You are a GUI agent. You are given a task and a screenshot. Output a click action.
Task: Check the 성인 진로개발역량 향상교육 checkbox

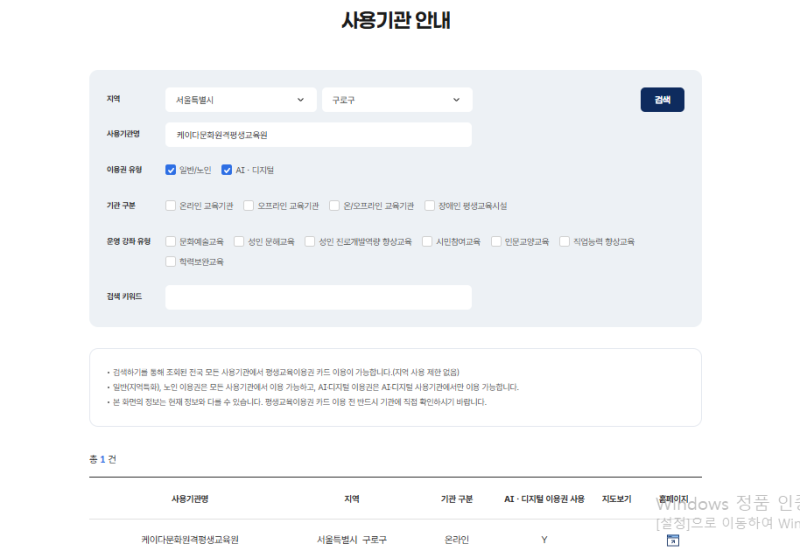[310, 241]
